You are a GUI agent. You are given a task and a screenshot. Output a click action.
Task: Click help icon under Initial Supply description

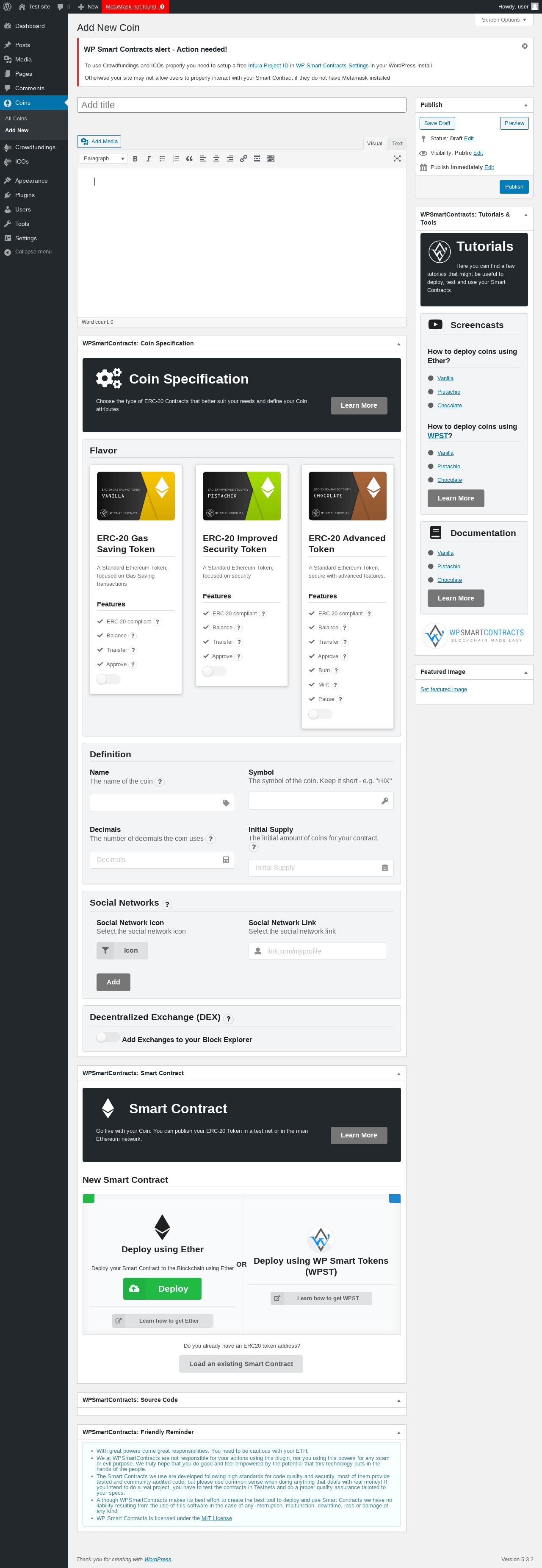click(254, 847)
